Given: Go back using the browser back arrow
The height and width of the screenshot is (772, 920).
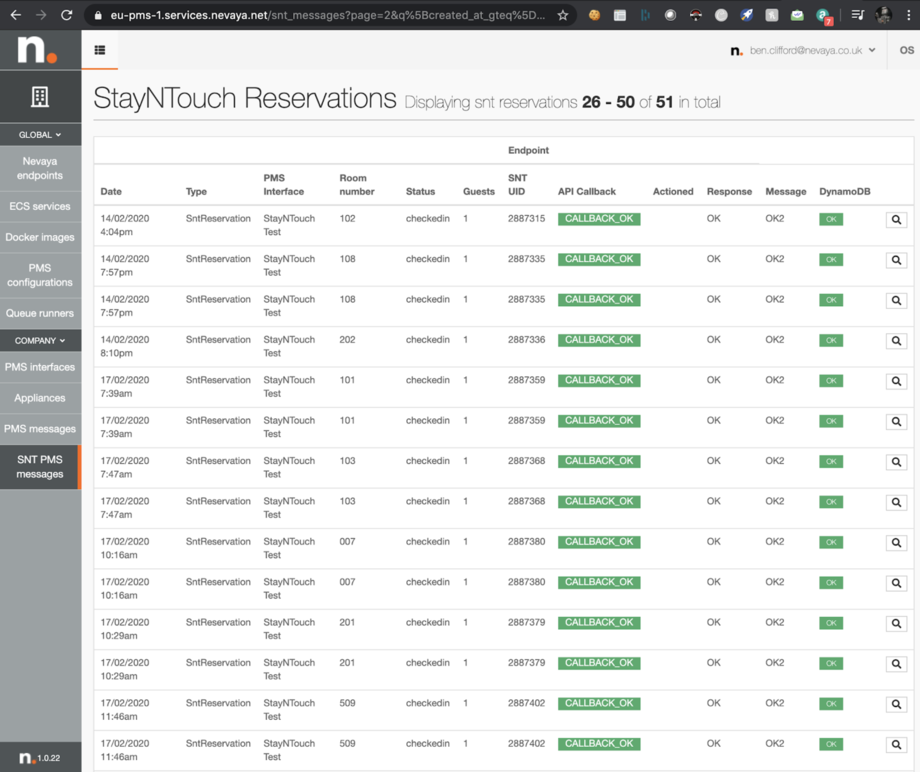Looking at the screenshot, I should 16,15.
